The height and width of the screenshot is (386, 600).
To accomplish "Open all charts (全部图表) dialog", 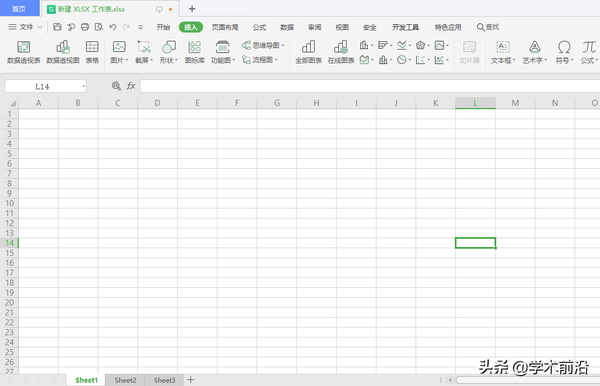I will click(x=308, y=52).
